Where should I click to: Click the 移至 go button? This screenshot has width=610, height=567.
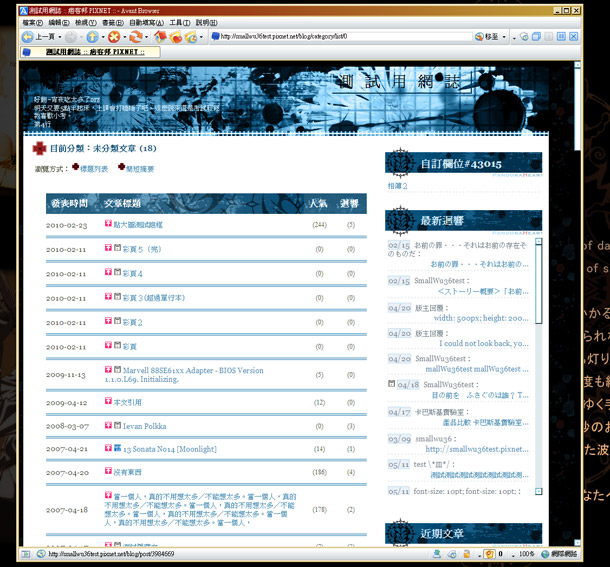pyautogui.click(x=487, y=37)
